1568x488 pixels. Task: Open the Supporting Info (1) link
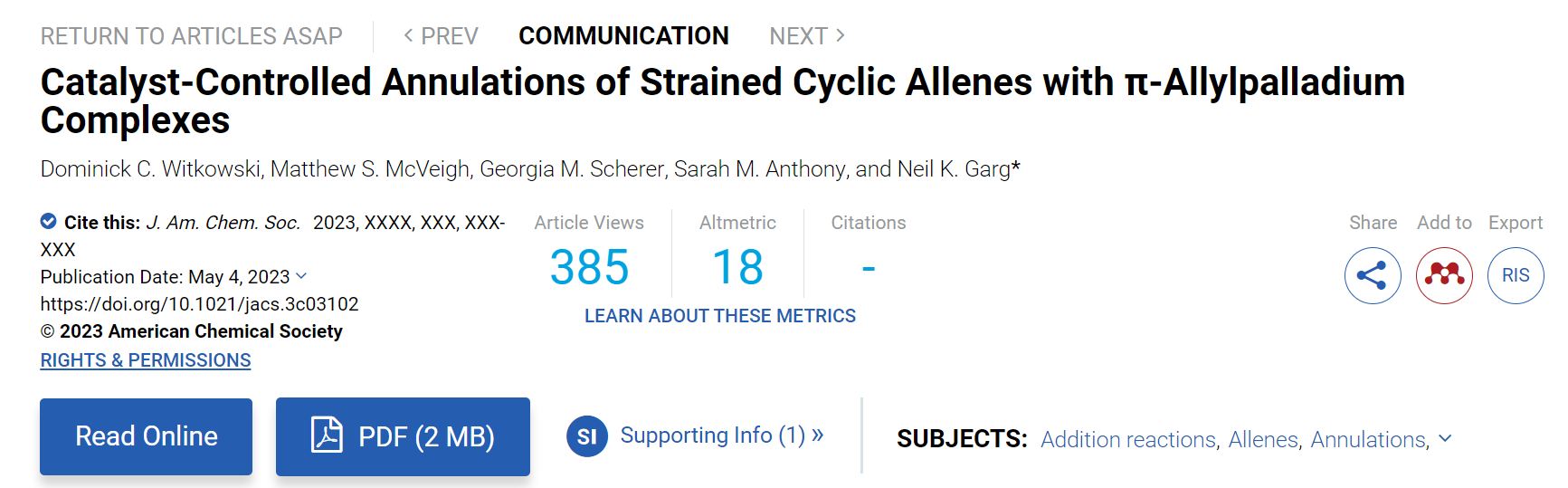click(722, 435)
